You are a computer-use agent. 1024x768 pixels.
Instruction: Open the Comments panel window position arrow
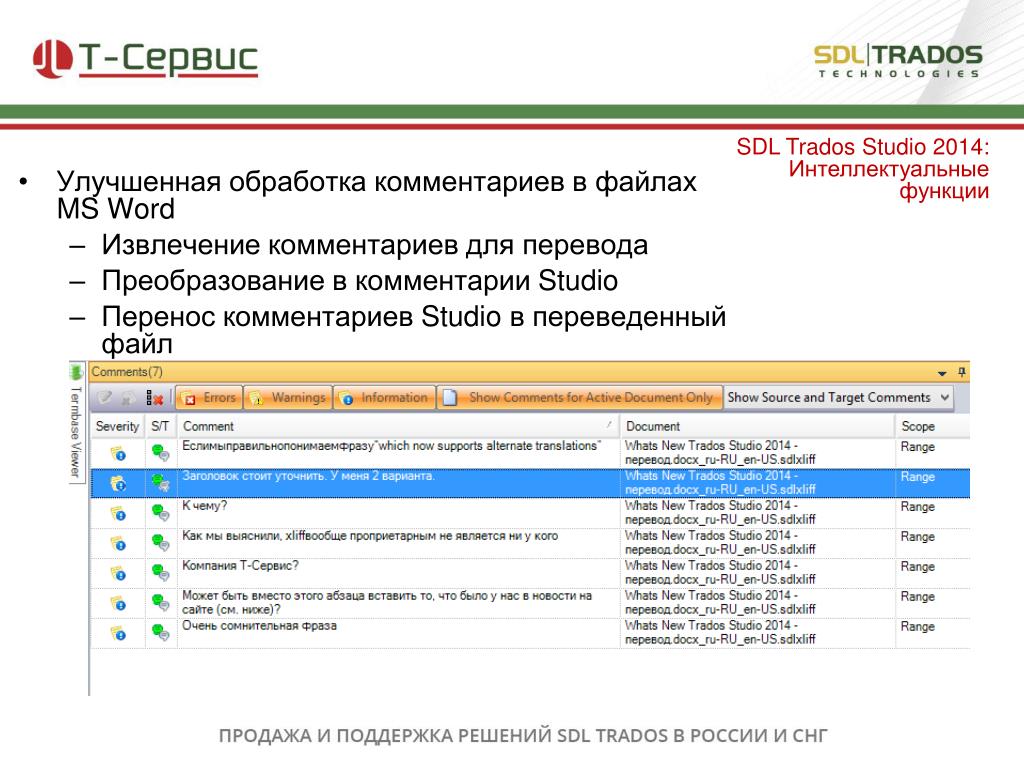click(x=942, y=373)
